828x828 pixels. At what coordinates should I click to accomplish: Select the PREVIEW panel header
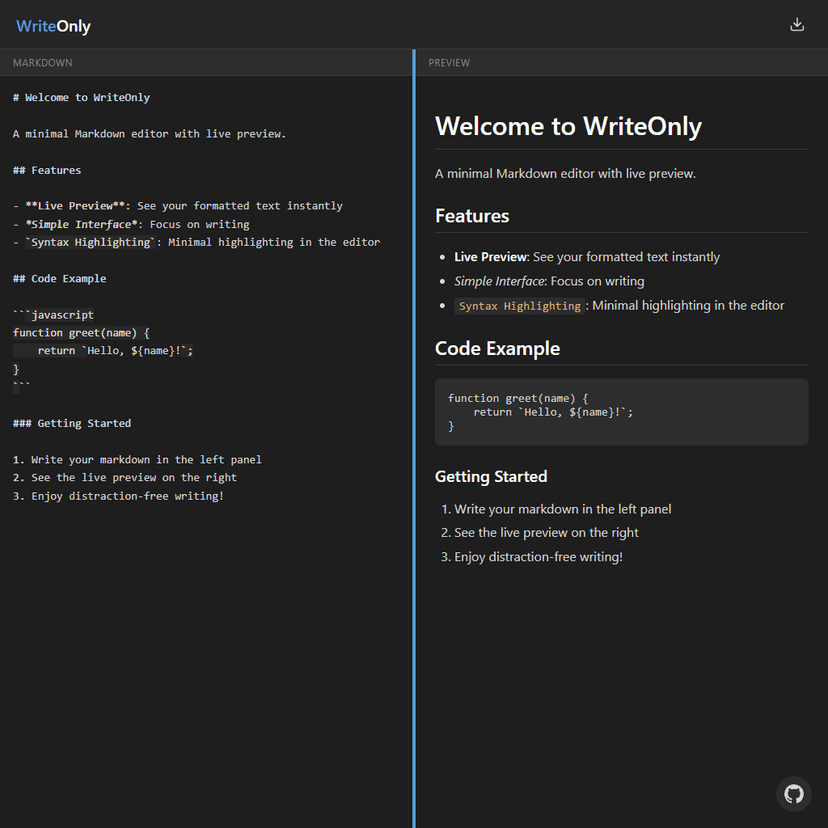[x=449, y=63]
